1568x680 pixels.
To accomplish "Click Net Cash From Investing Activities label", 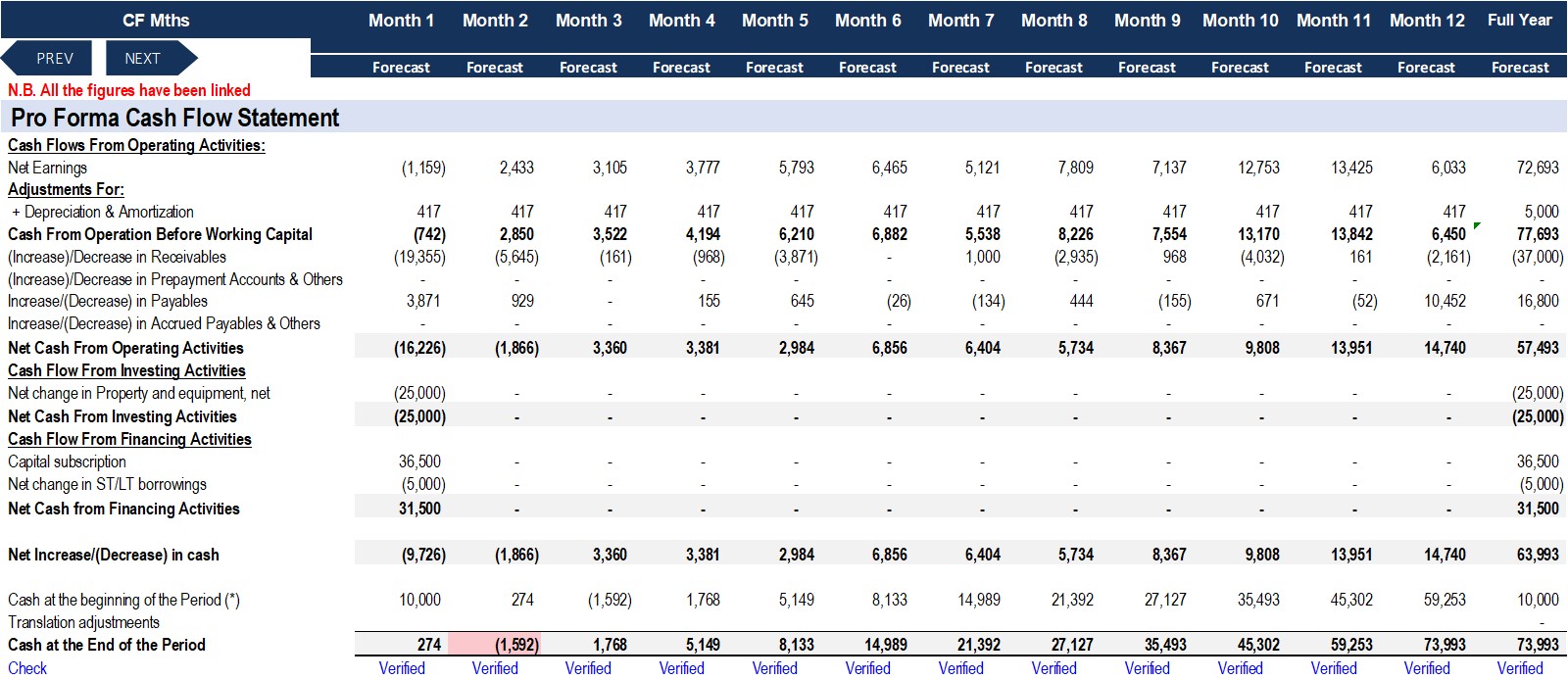I will pyautogui.click(x=122, y=416).
